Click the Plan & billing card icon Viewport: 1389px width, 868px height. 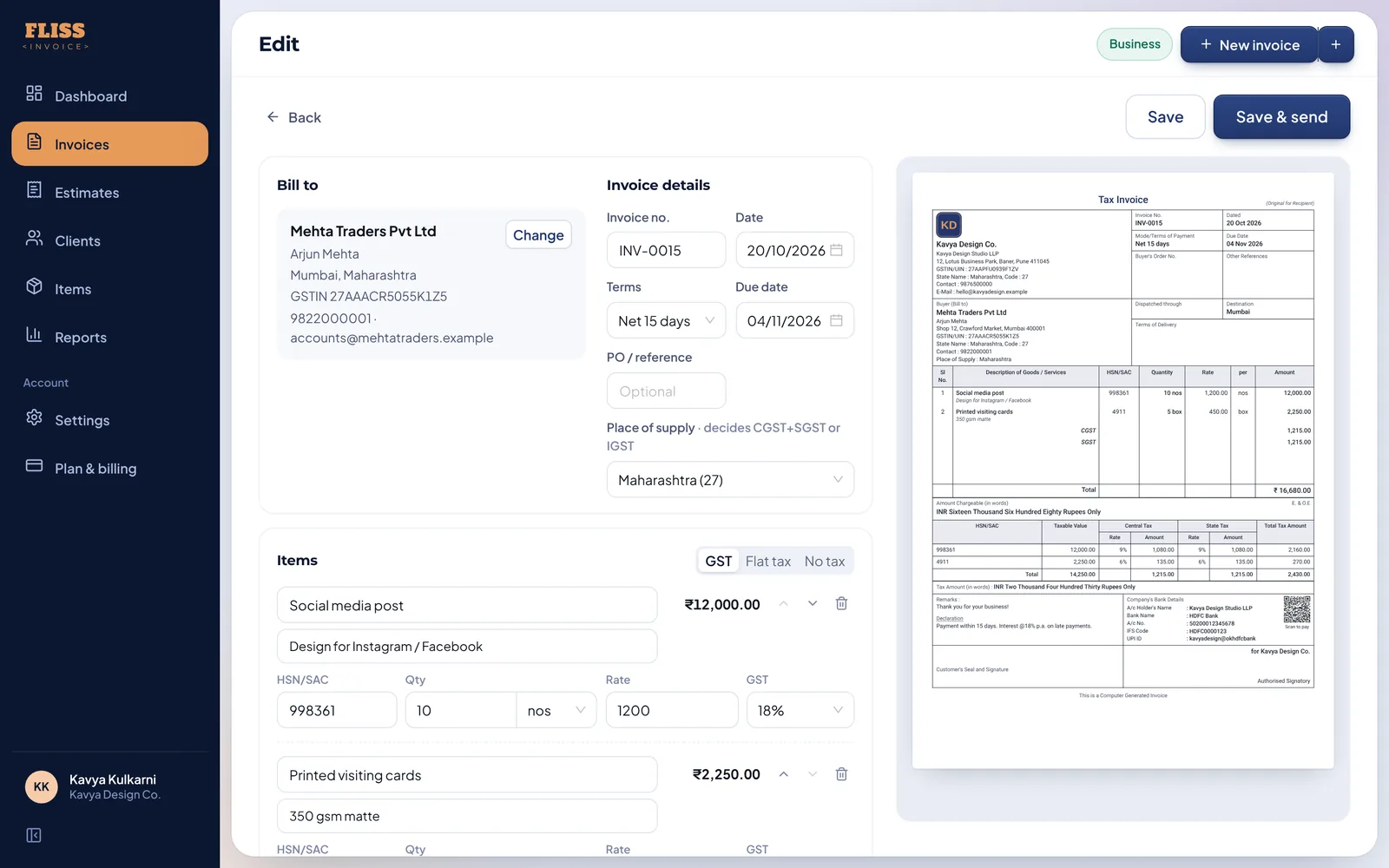[34, 465]
